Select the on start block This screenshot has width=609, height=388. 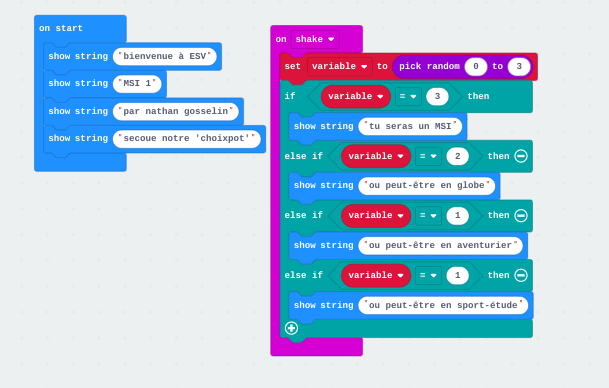61,28
